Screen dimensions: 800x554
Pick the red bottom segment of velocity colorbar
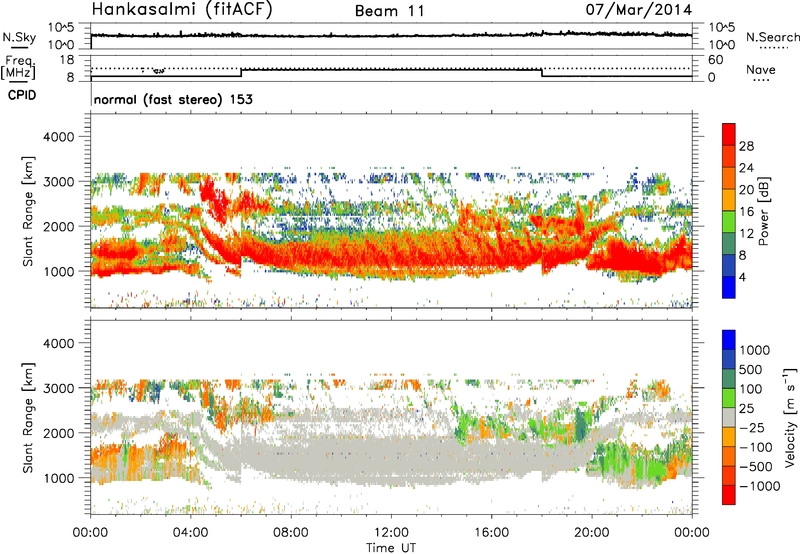coord(729,495)
